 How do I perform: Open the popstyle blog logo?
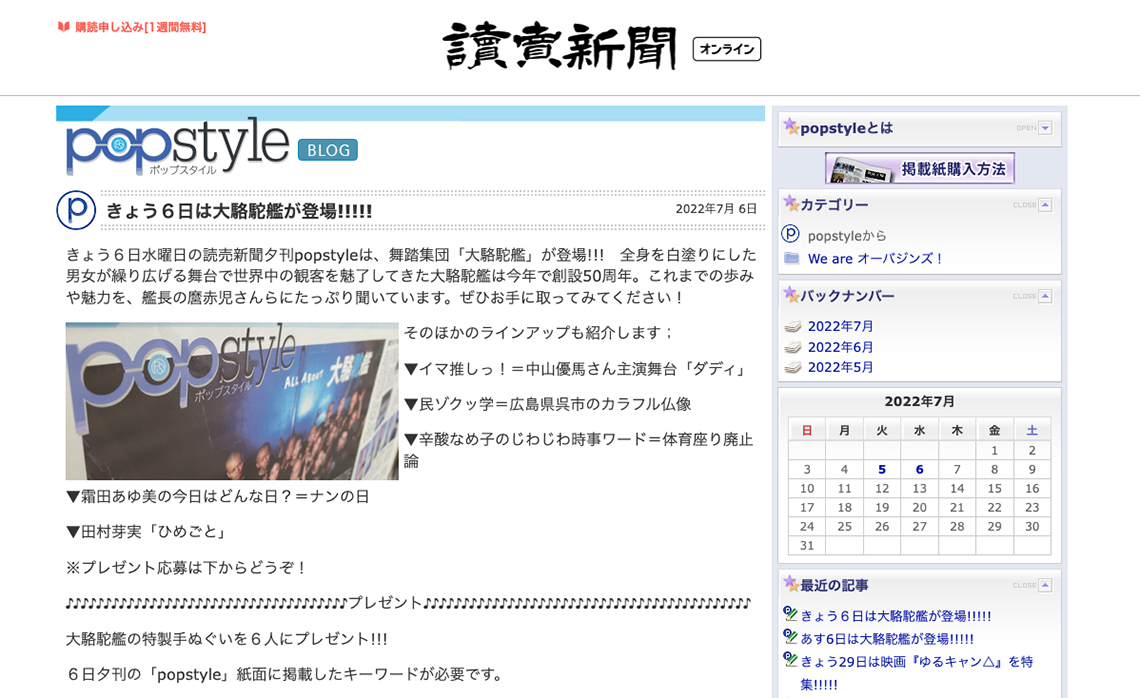click(x=177, y=145)
